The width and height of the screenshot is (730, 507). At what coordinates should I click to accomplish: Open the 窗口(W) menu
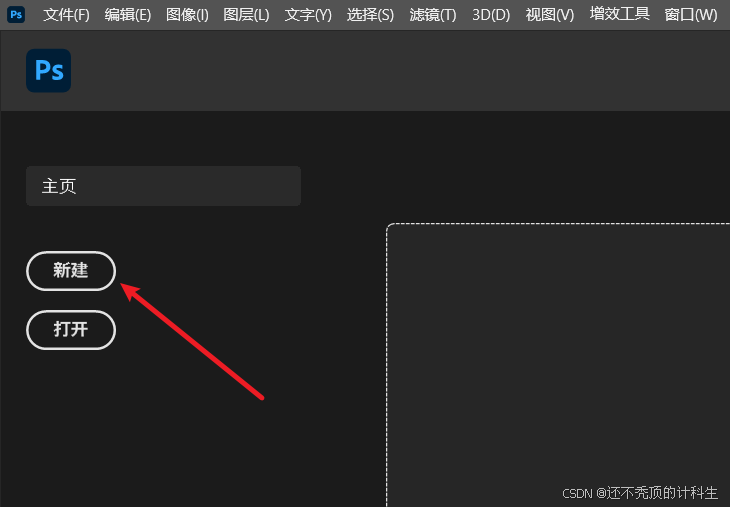point(691,15)
